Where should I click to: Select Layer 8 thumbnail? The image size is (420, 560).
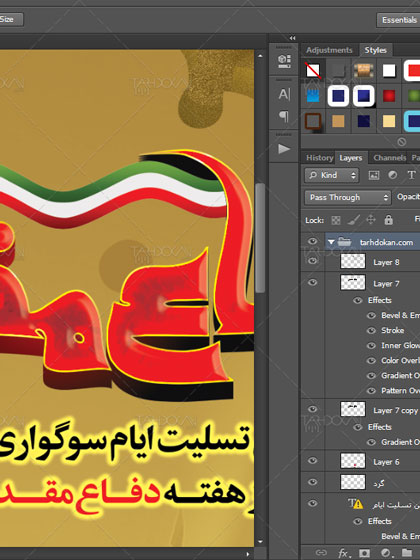(x=353, y=261)
